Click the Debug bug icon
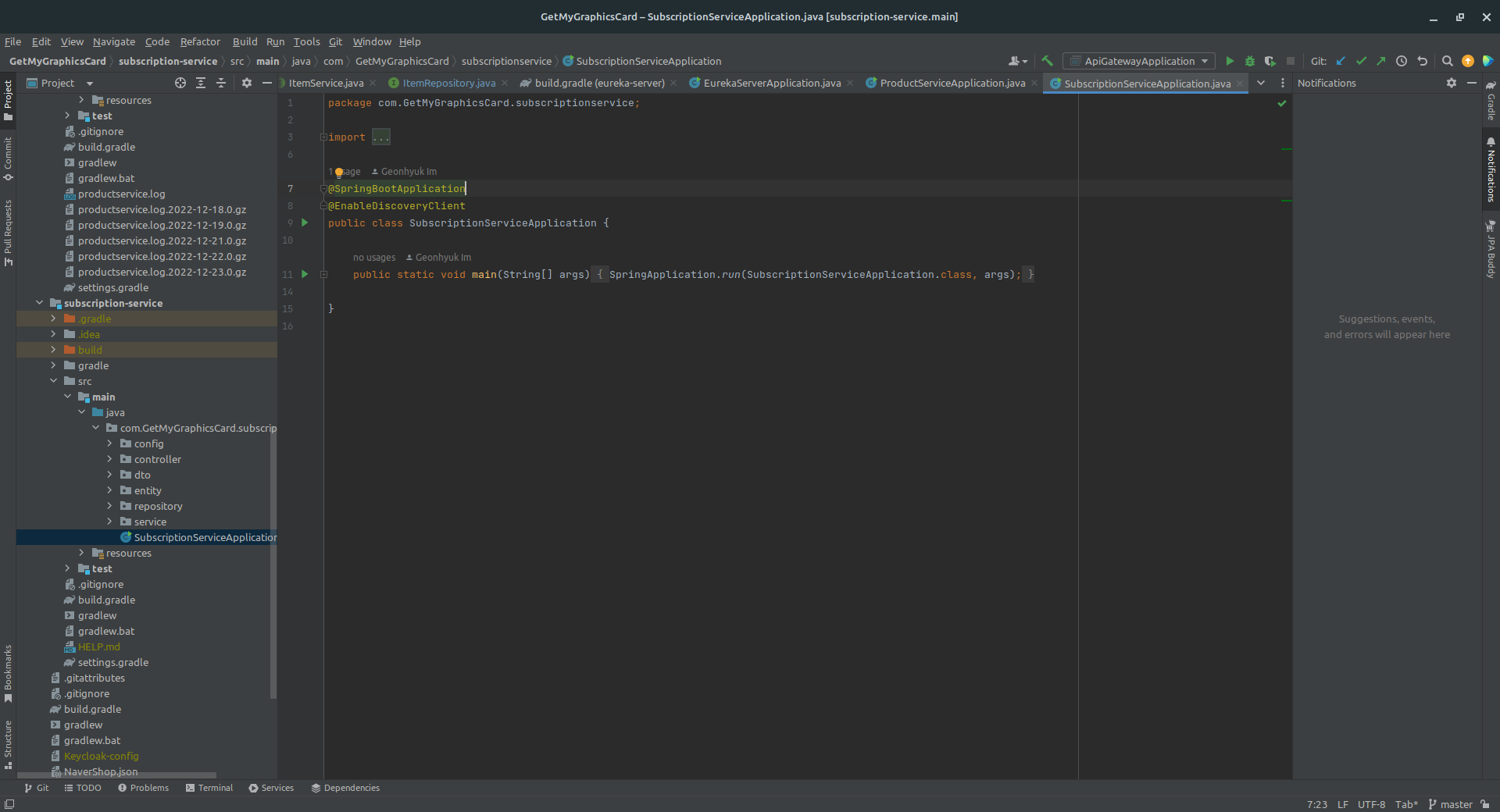Viewport: 1500px width, 812px height. (x=1250, y=61)
